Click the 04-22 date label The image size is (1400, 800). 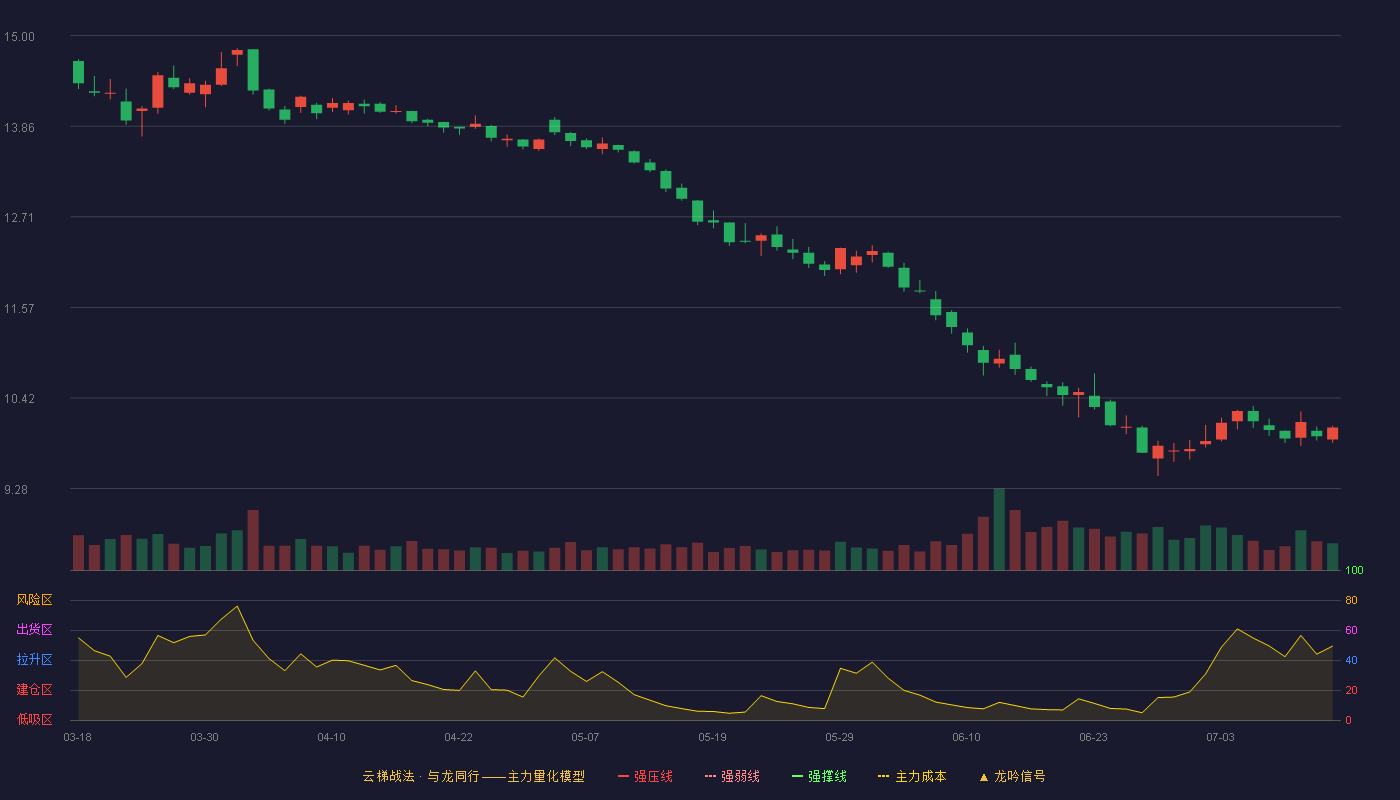(x=458, y=737)
